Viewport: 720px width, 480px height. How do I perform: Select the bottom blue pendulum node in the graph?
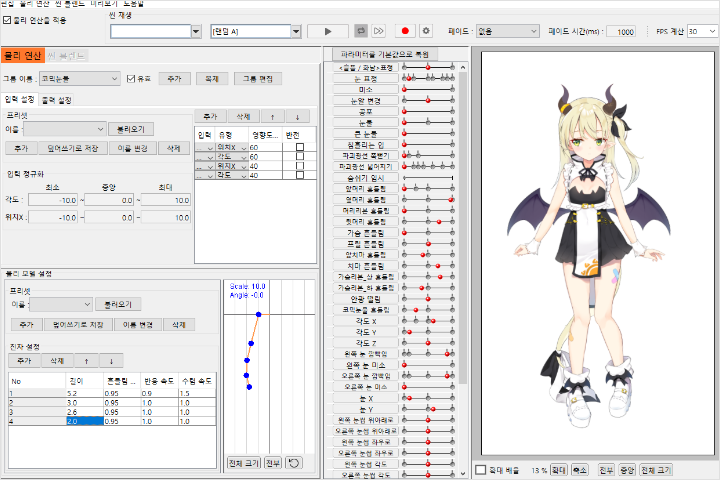coord(249,387)
